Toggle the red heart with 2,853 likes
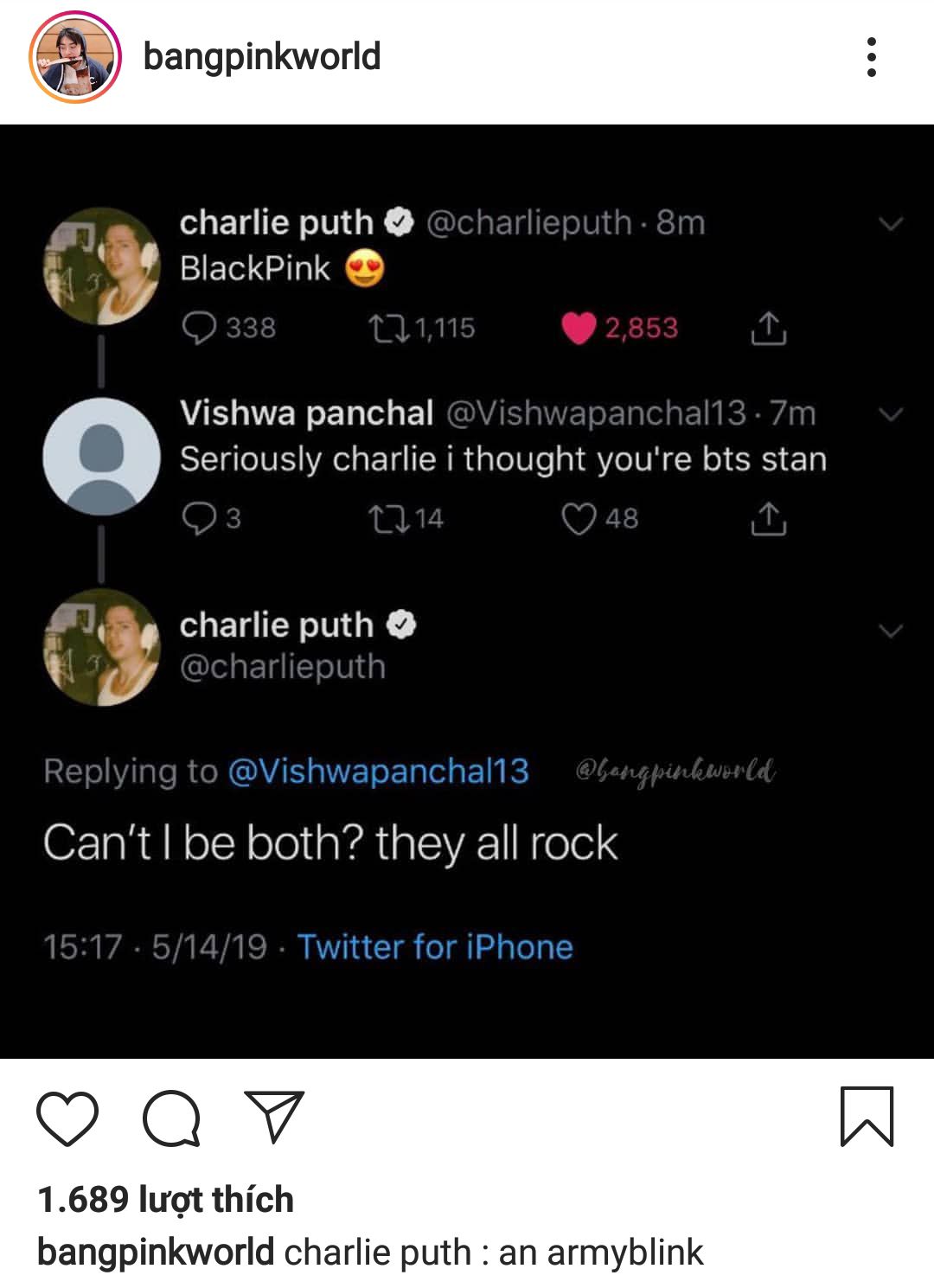The height and width of the screenshot is (1288, 934). tap(579, 328)
